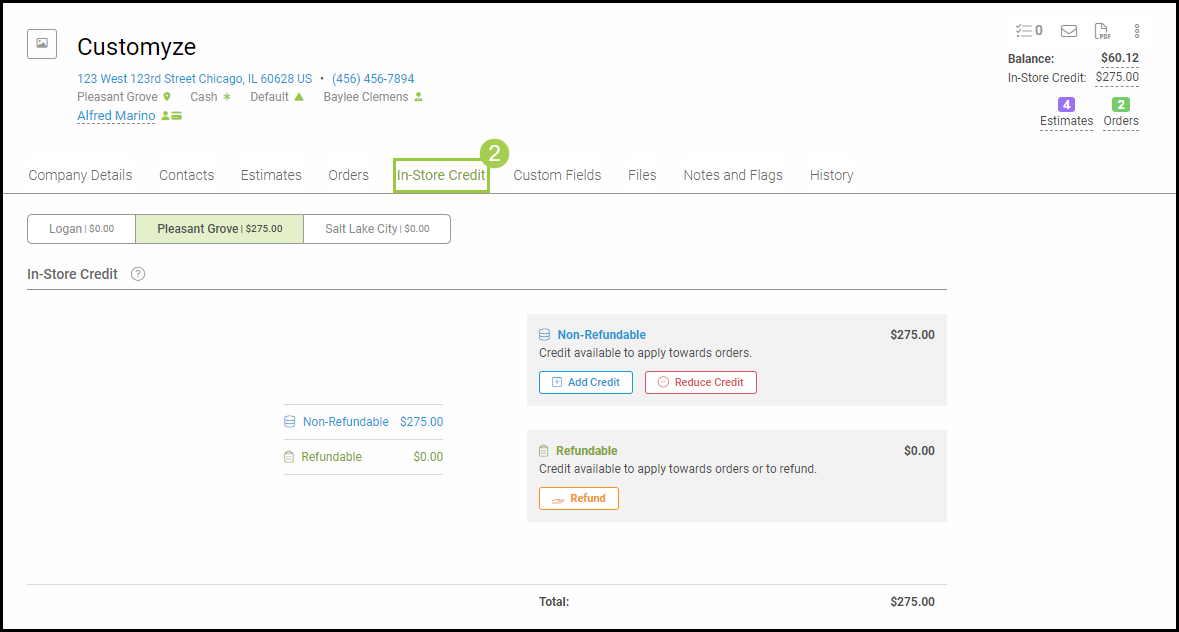1179x632 pixels.
Task: Click the green 2 Orders count badge
Action: (1121, 104)
